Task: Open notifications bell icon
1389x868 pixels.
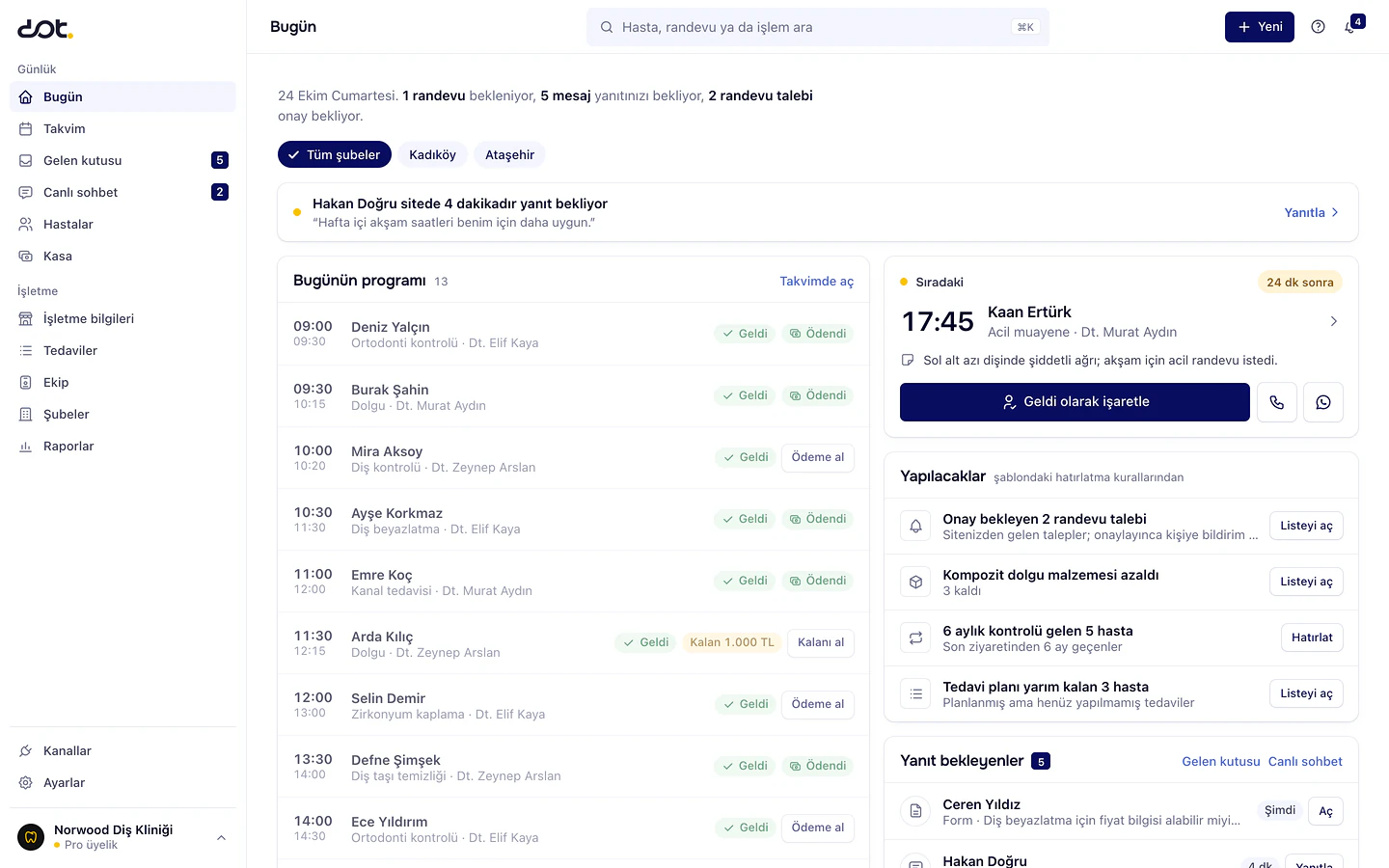Action: 1350,27
